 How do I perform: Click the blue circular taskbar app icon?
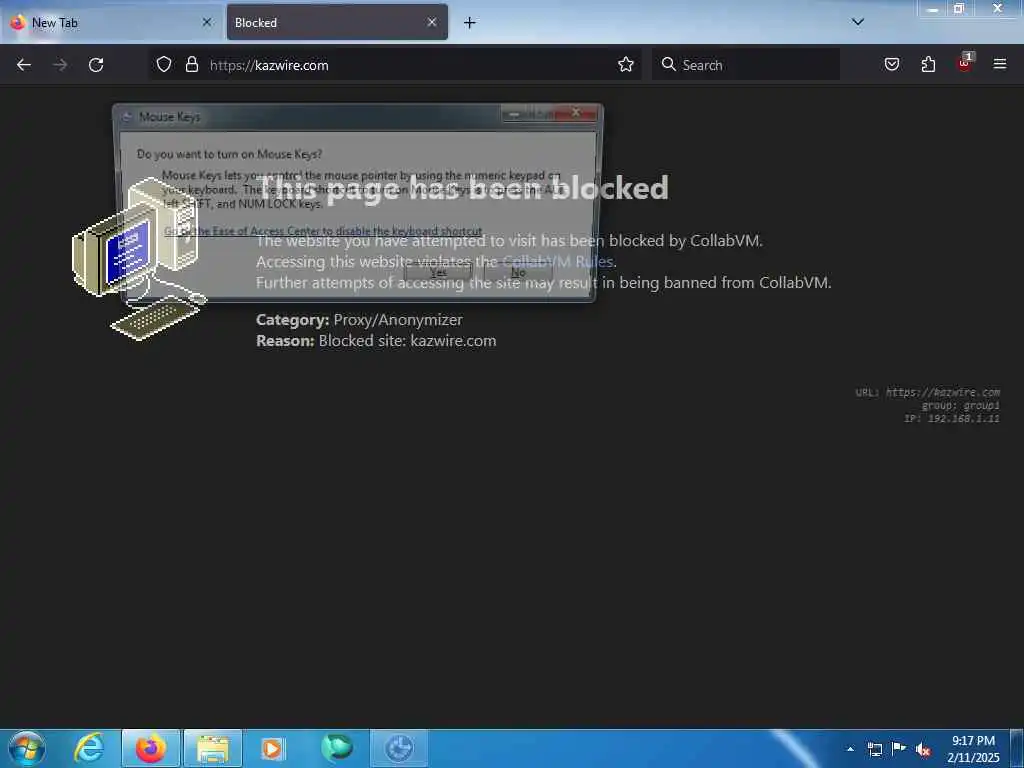[x=399, y=748]
